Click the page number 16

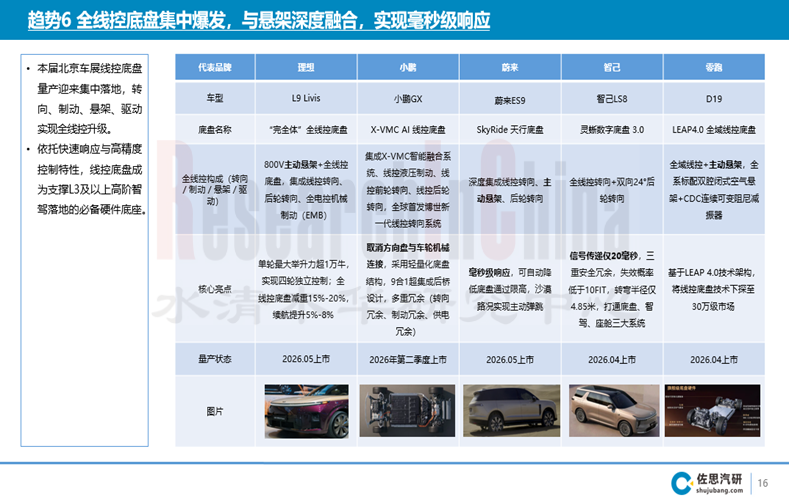click(763, 483)
